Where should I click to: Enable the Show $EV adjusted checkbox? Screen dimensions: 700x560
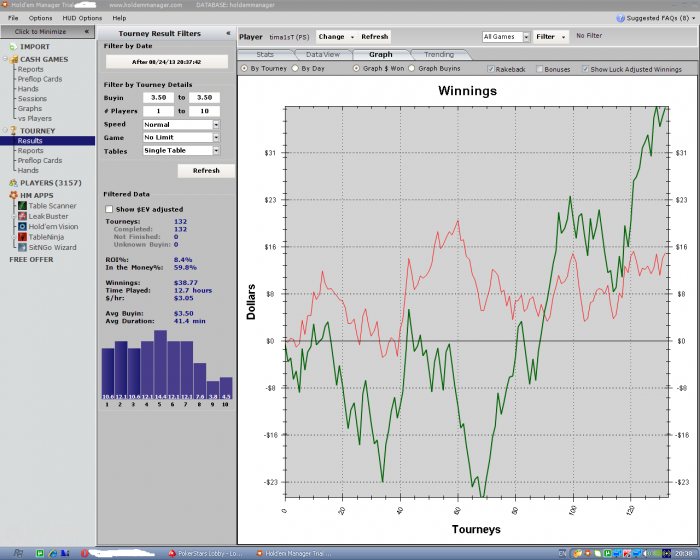click(109, 208)
